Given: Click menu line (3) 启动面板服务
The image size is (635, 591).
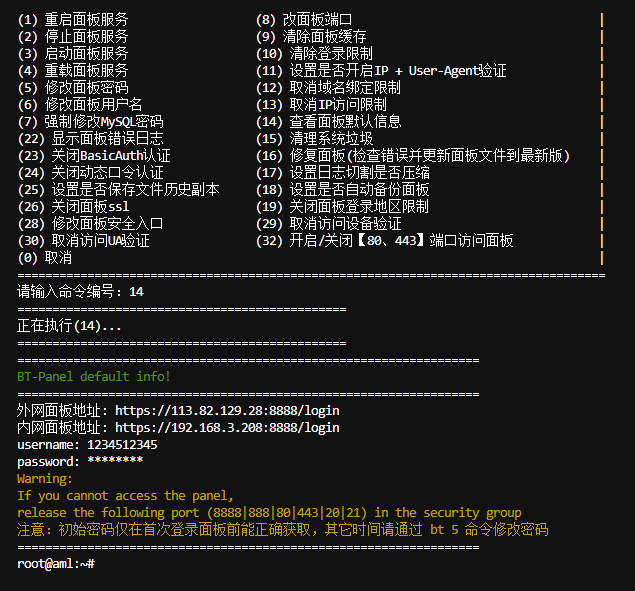Looking at the screenshot, I should [x=73, y=53].
